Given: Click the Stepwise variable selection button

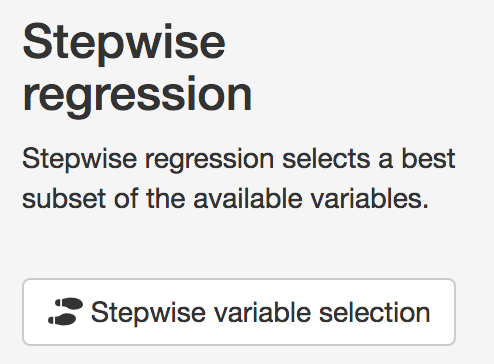Looking at the screenshot, I should (239, 312).
